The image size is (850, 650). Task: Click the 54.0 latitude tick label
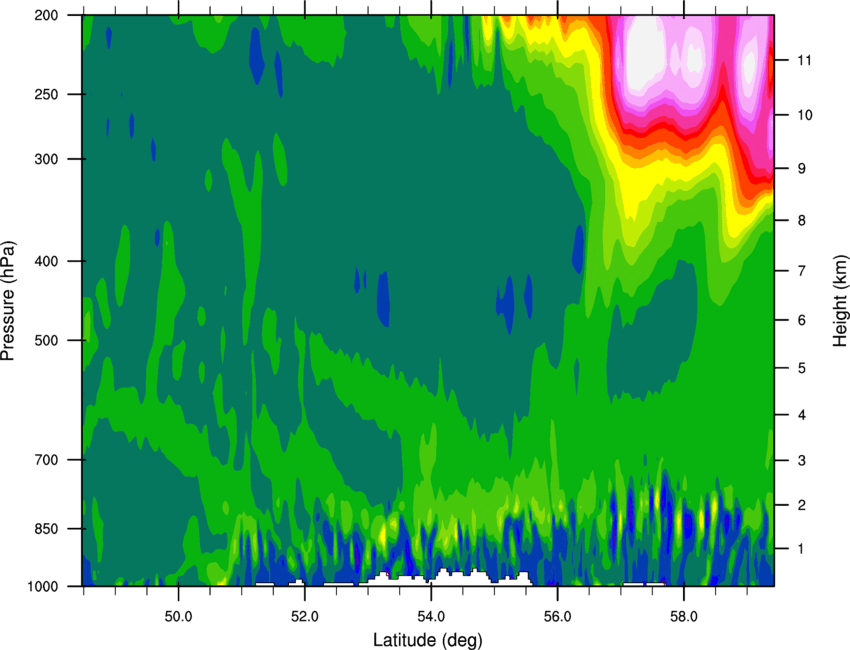431,617
